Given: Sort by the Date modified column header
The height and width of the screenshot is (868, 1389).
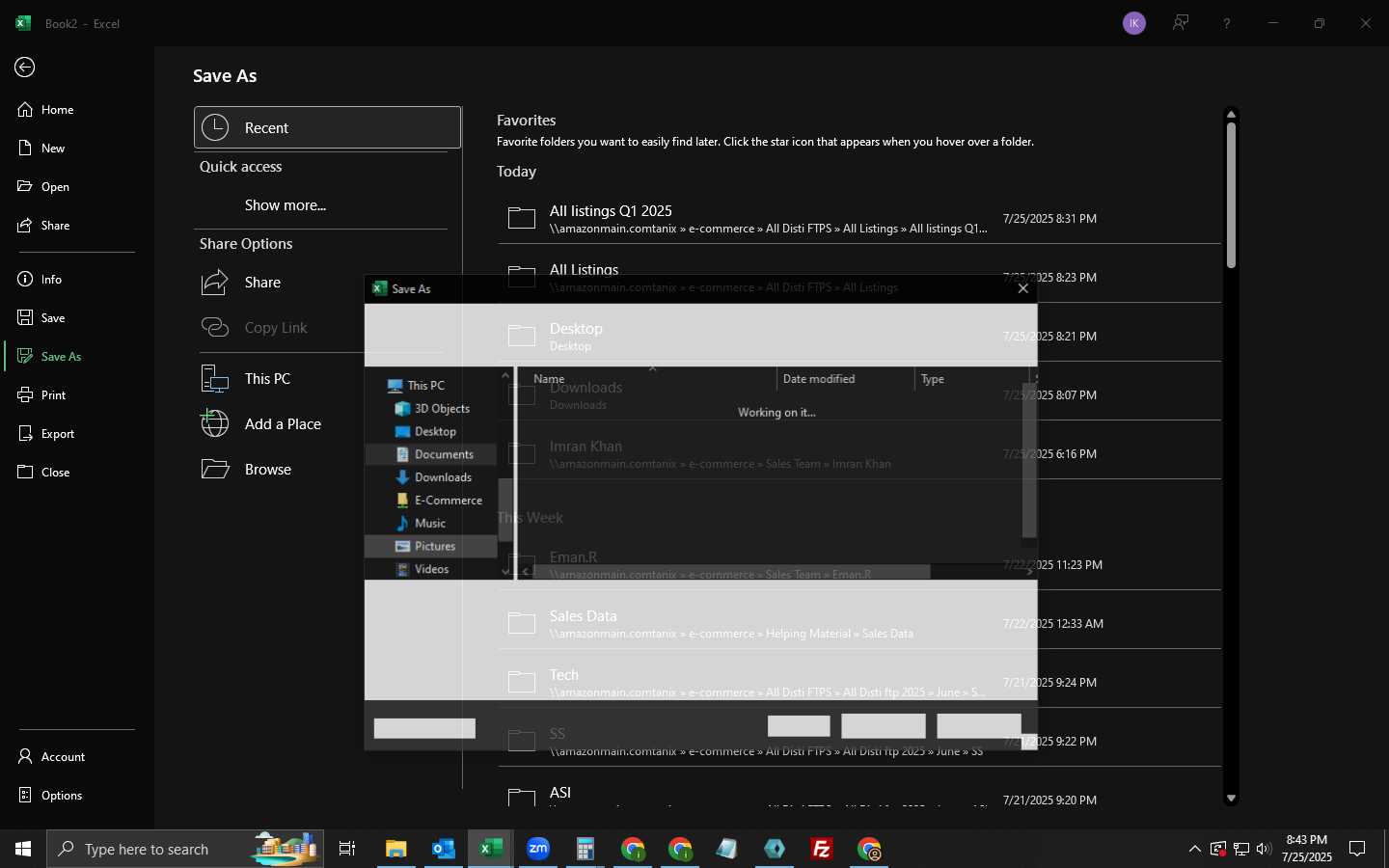Looking at the screenshot, I should 845,379.
